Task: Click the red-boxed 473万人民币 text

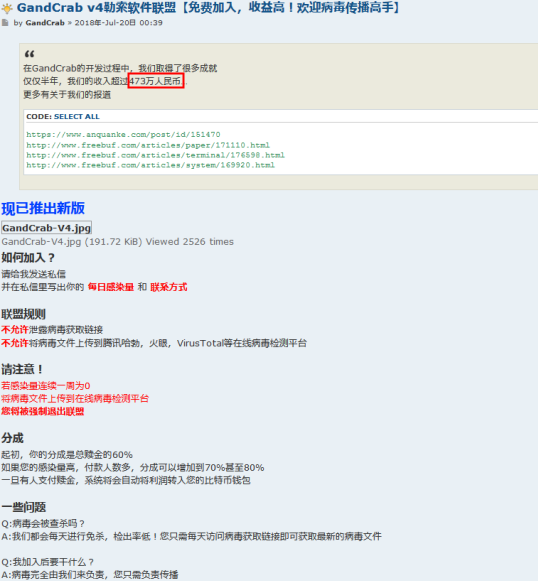Action: click(156, 81)
